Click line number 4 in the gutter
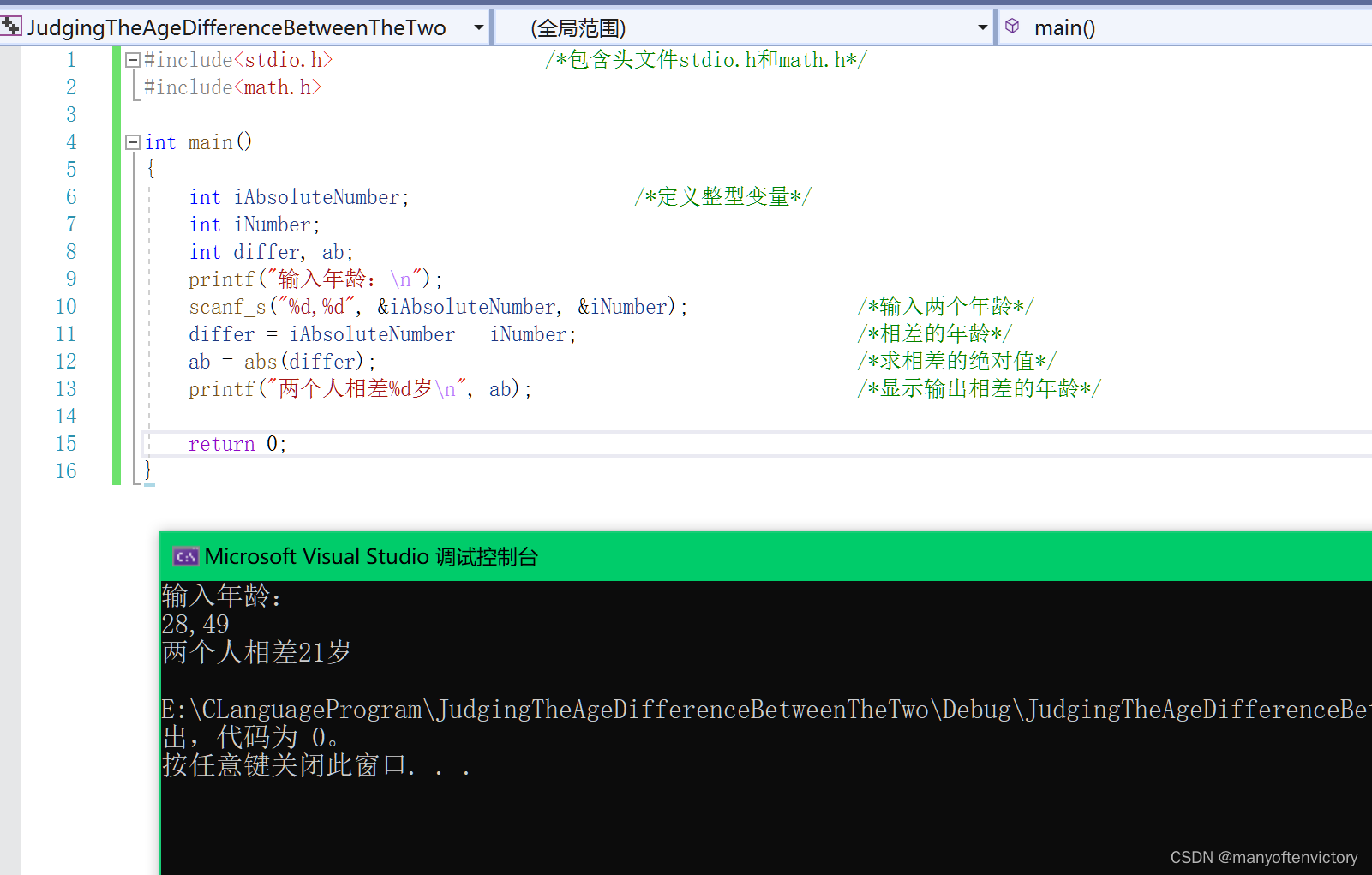The image size is (1372, 875). (x=71, y=142)
